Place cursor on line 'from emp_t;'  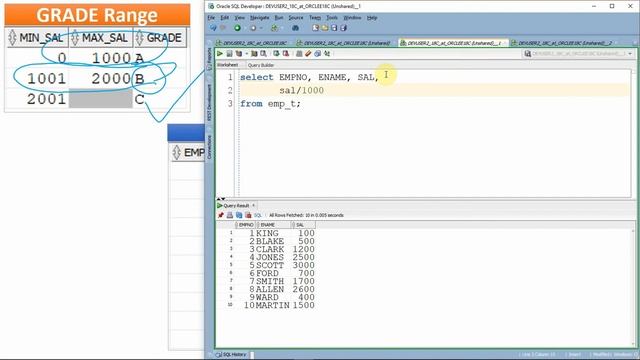coord(270,104)
